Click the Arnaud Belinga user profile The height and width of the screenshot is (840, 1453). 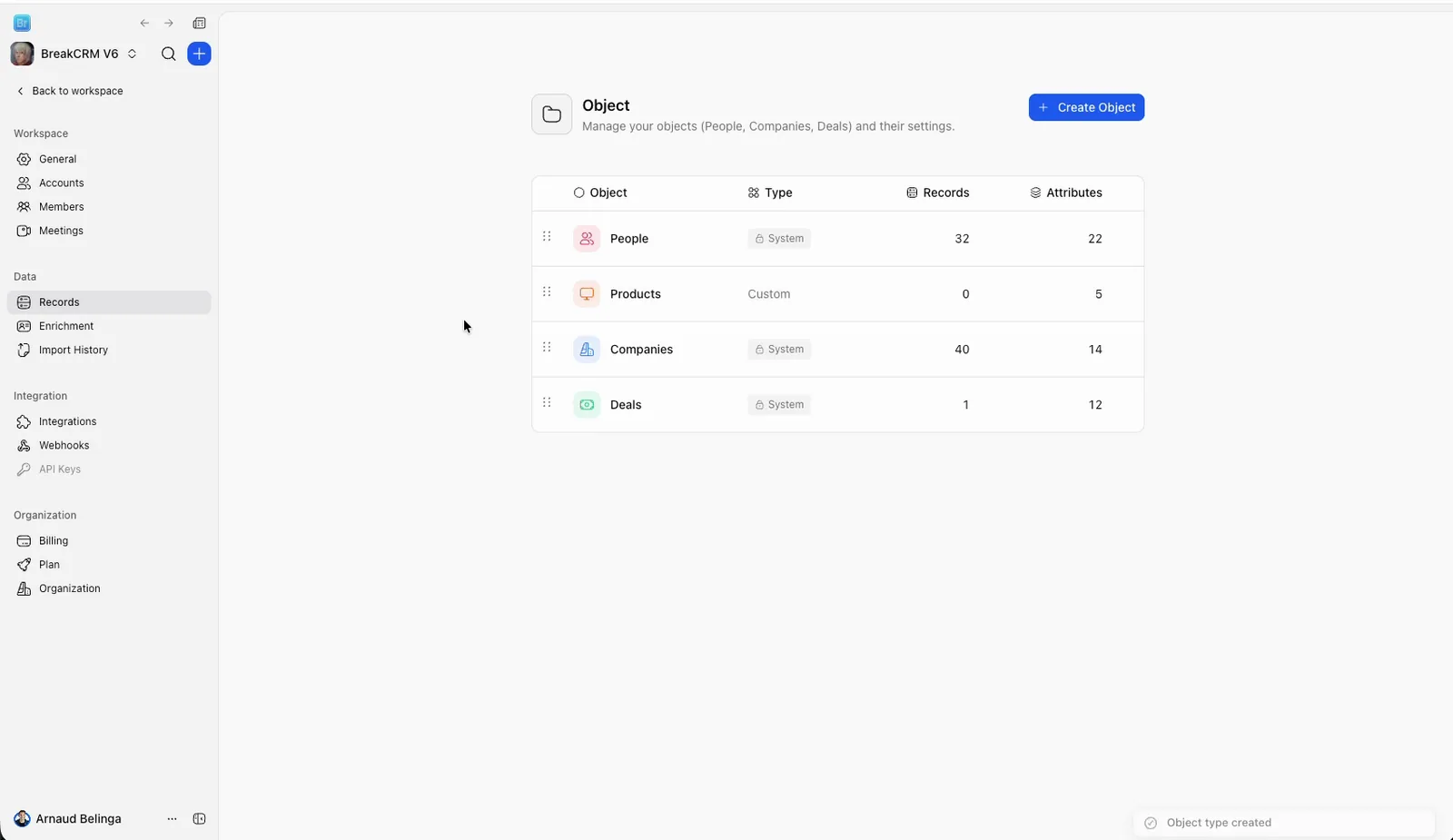click(68, 819)
